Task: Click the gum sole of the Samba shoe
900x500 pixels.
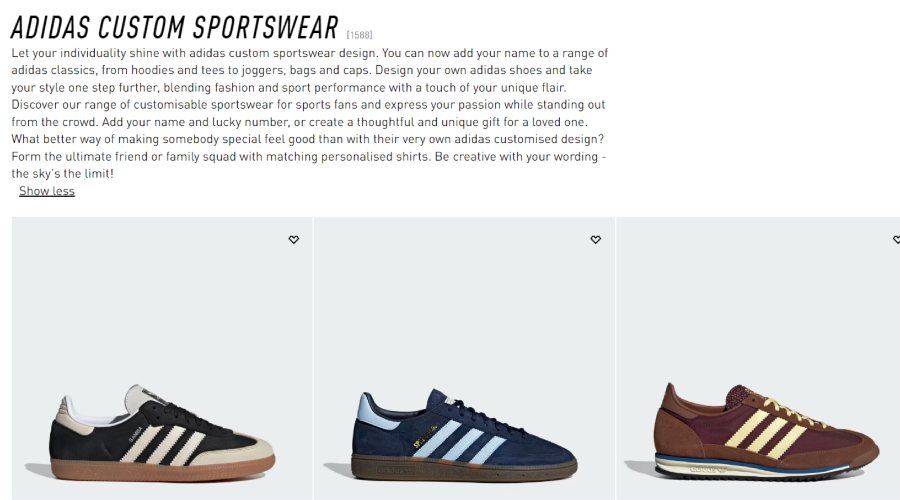Action: pos(162,470)
